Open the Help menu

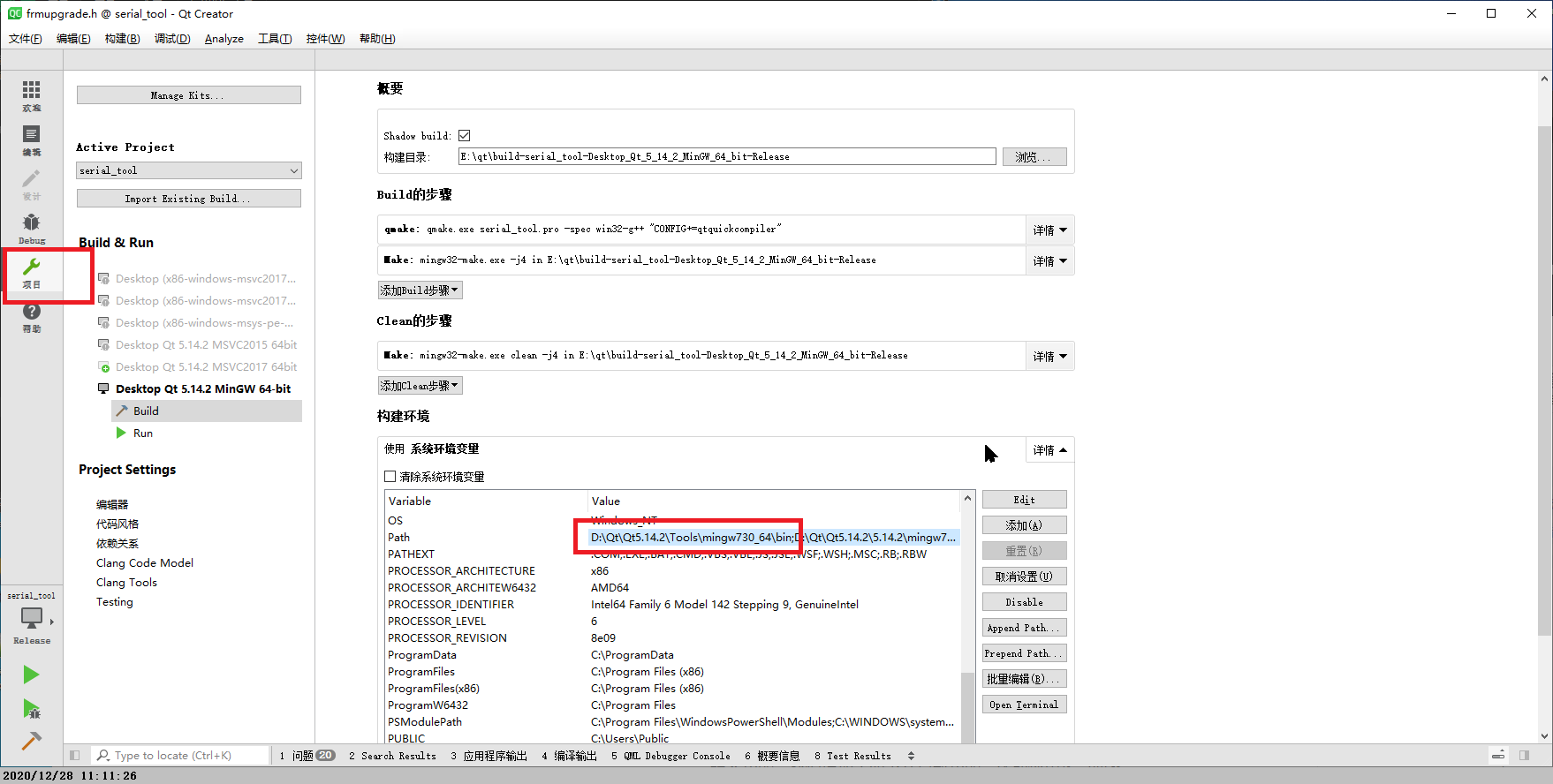pos(377,38)
